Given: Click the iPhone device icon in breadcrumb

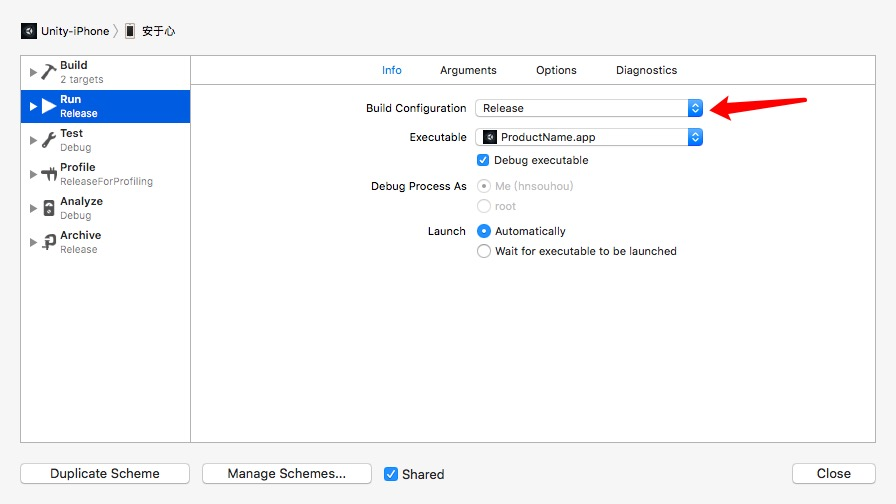Looking at the screenshot, I should click(x=130, y=31).
